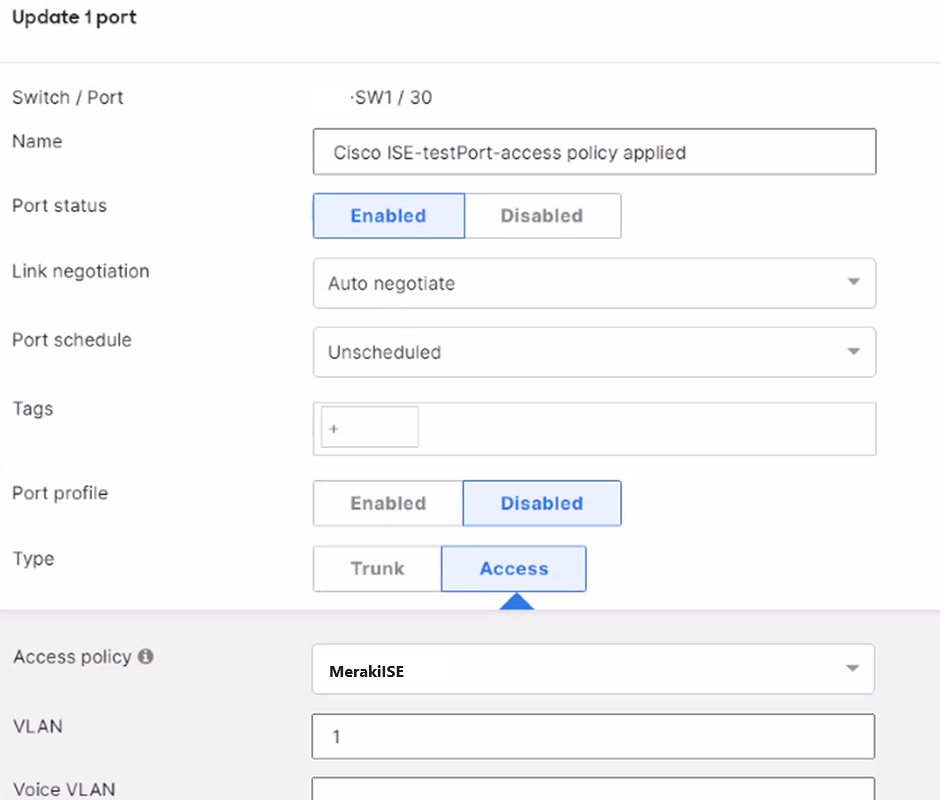
Task: Click the Port schedule dropdown chevron
Action: tap(853, 352)
